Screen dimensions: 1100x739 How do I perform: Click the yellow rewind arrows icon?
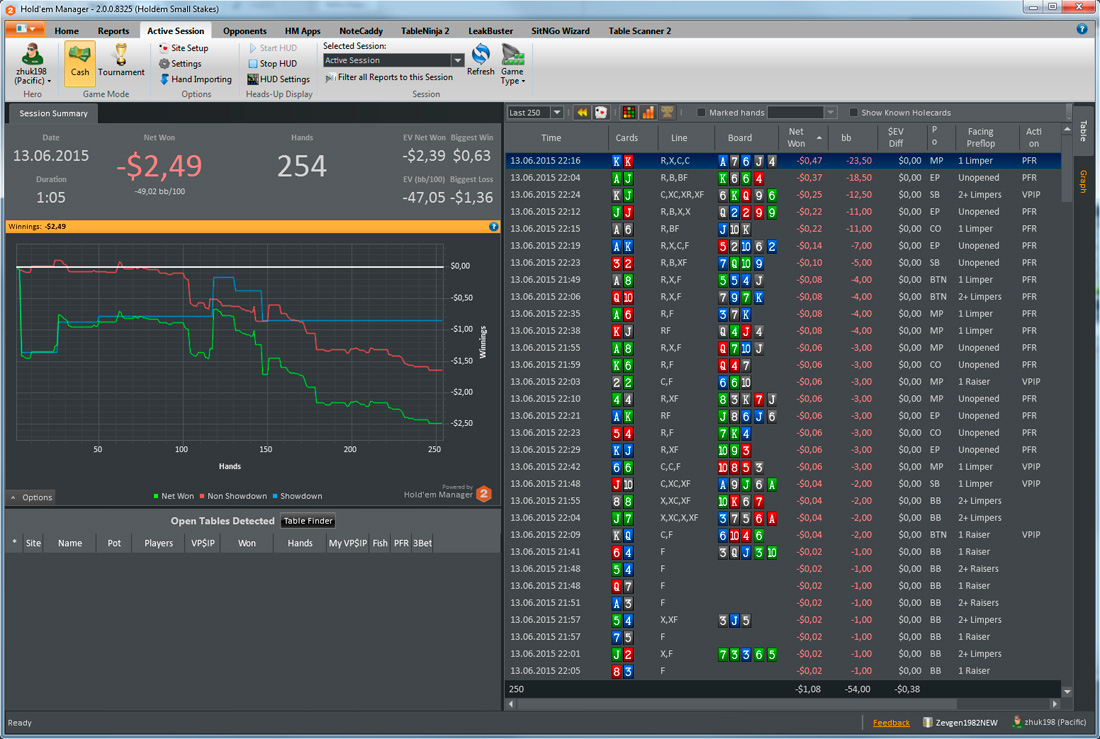pos(582,112)
